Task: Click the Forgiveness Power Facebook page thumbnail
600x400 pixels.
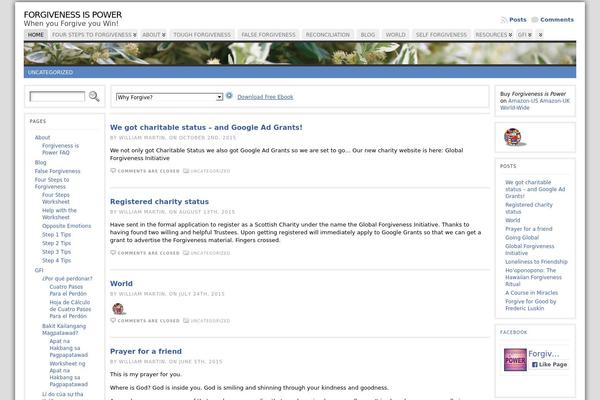Action: tap(515, 359)
